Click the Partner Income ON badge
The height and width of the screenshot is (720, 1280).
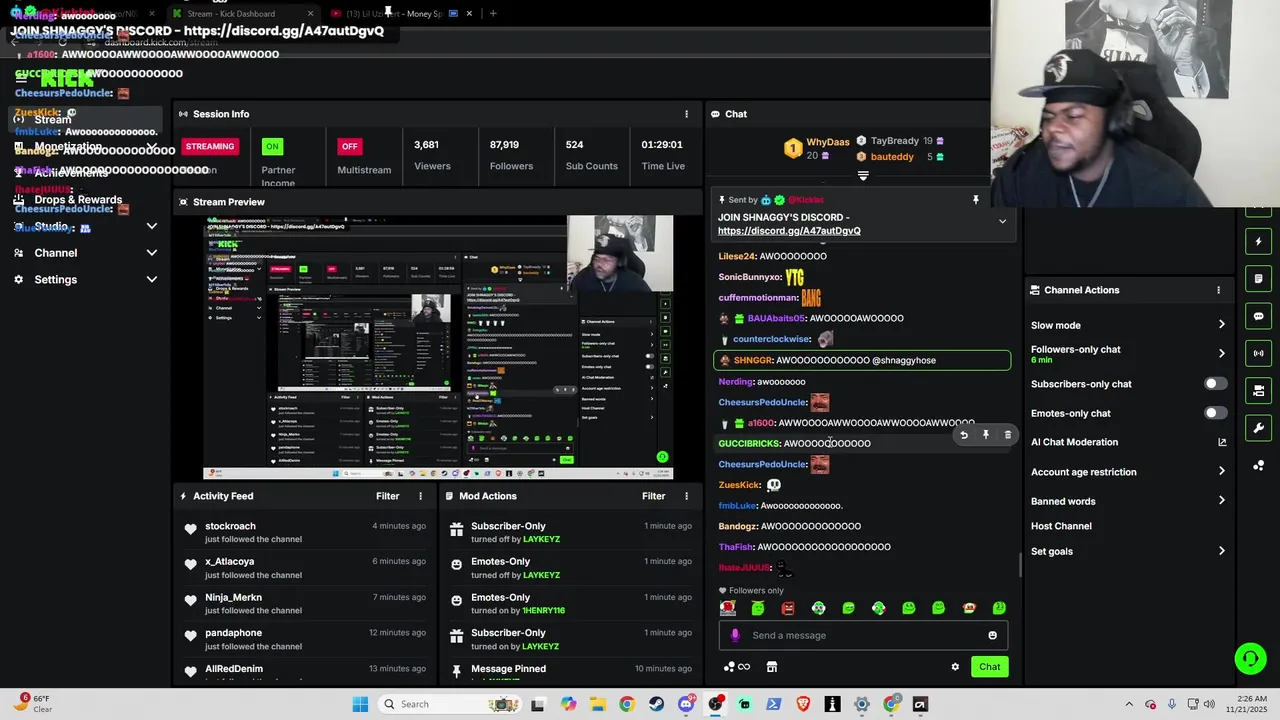271,146
